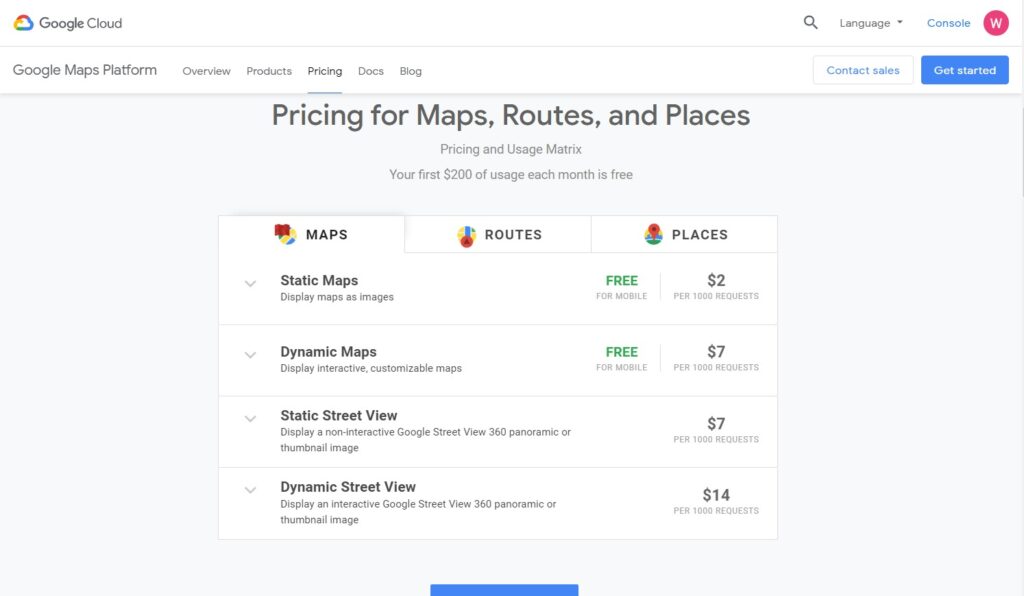This screenshot has height=596, width=1024.
Task: Click the $7 price for Dynamic Maps
Action: pyautogui.click(x=716, y=352)
